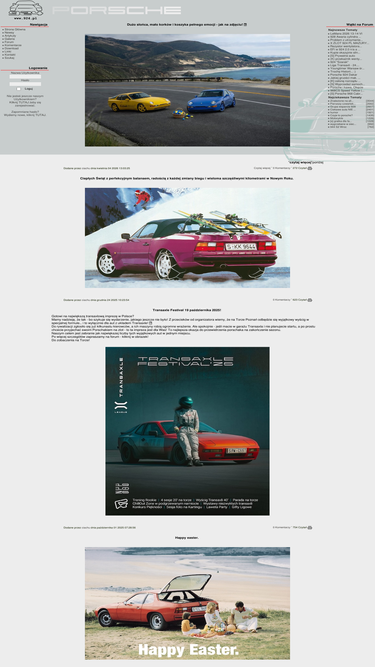
Task: Open yellow and blue Porsche 968 photo
Action: click(x=188, y=90)
